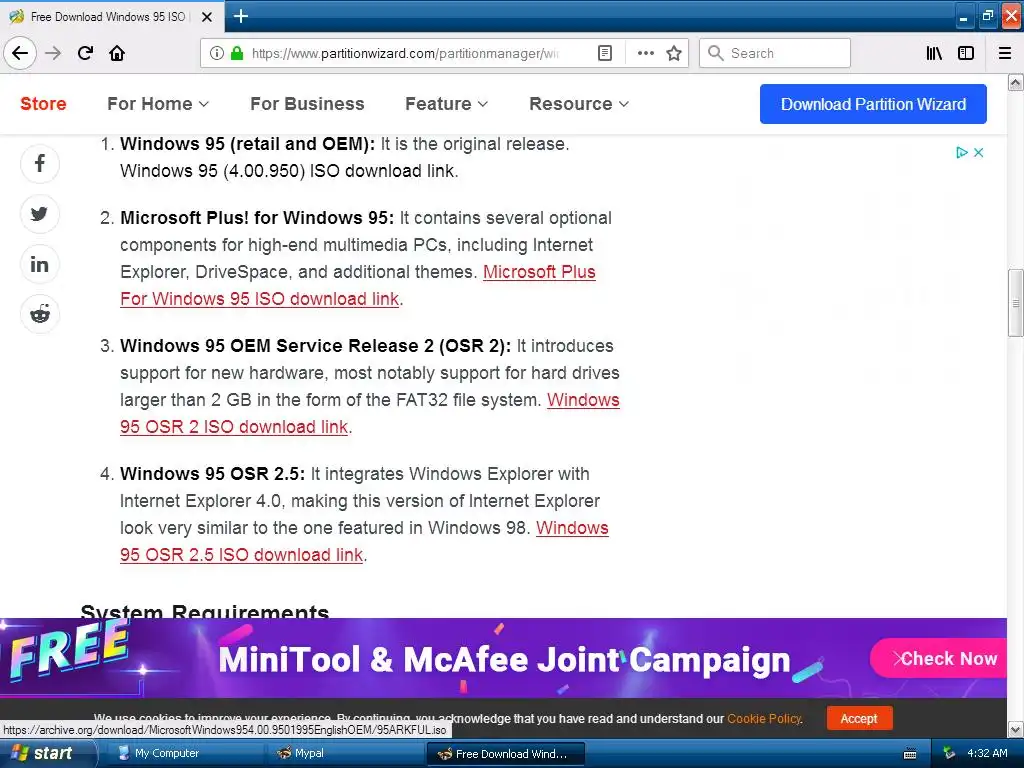1024x768 pixels.
Task: Click Check Now on the campaign banner
Action: click(x=940, y=658)
